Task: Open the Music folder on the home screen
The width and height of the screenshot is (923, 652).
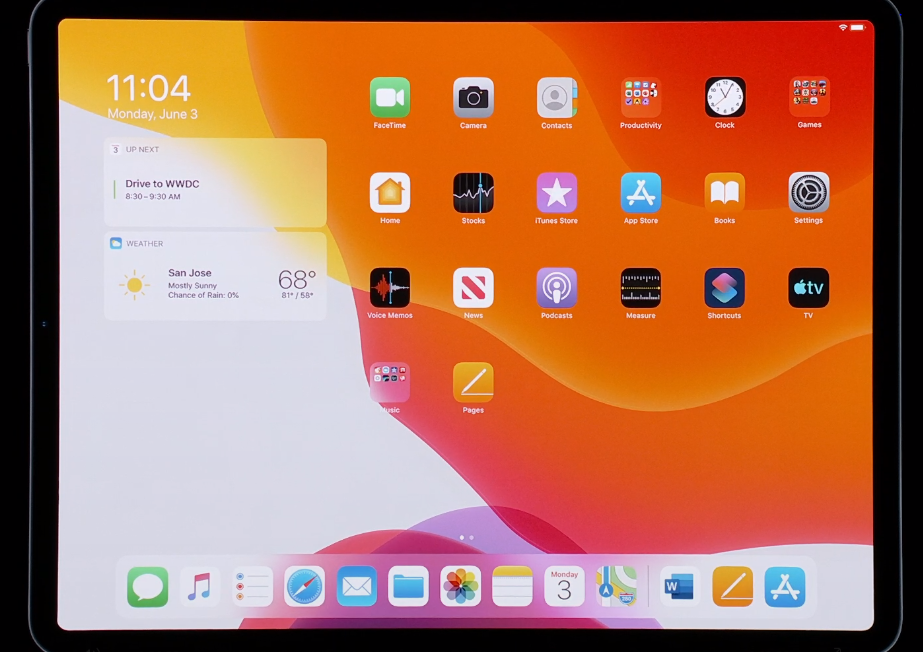Action: (x=390, y=382)
